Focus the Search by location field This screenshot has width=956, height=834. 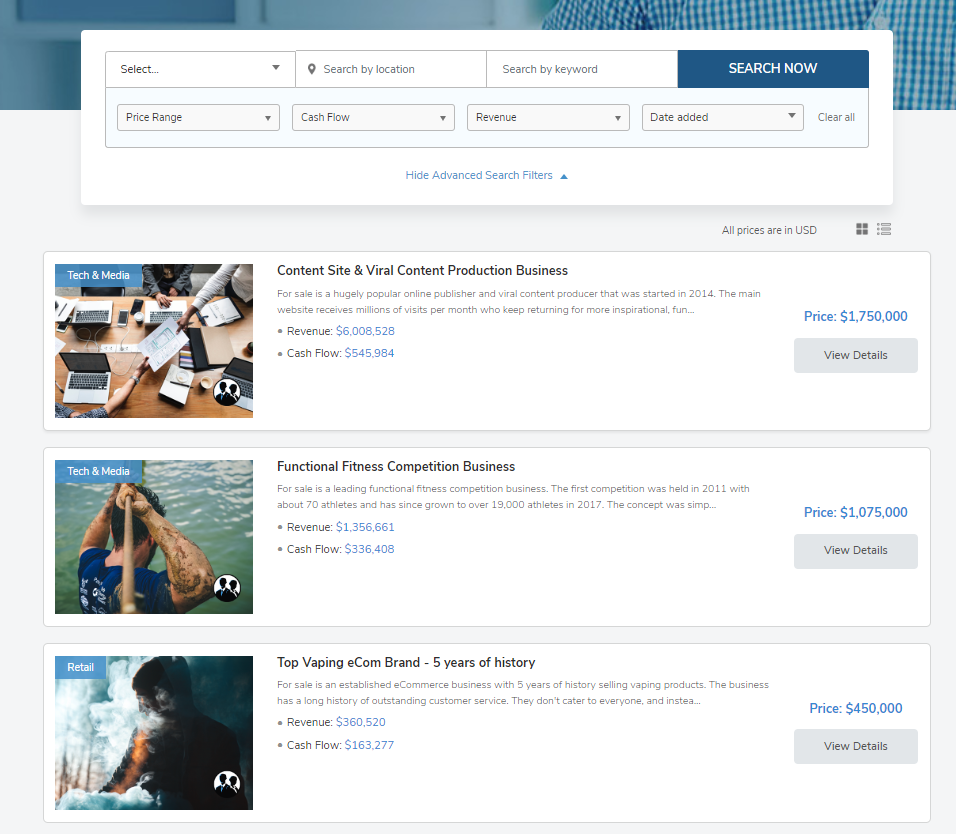tap(391, 69)
